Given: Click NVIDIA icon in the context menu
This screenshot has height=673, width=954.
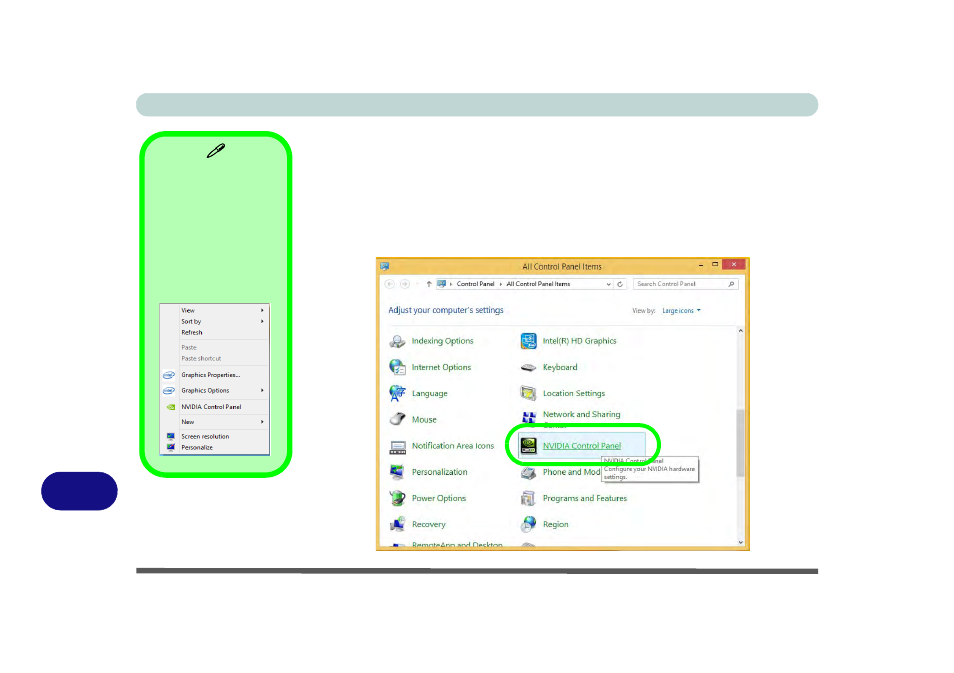Looking at the screenshot, I should pyautogui.click(x=170, y=407).
